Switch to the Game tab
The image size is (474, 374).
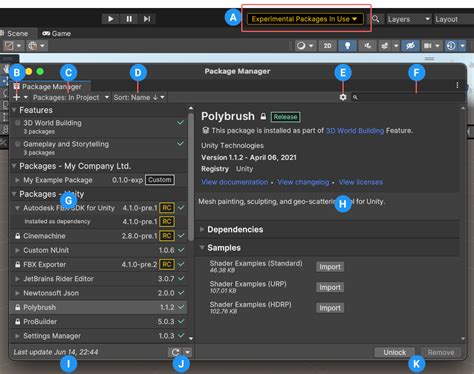coord(57,33)
